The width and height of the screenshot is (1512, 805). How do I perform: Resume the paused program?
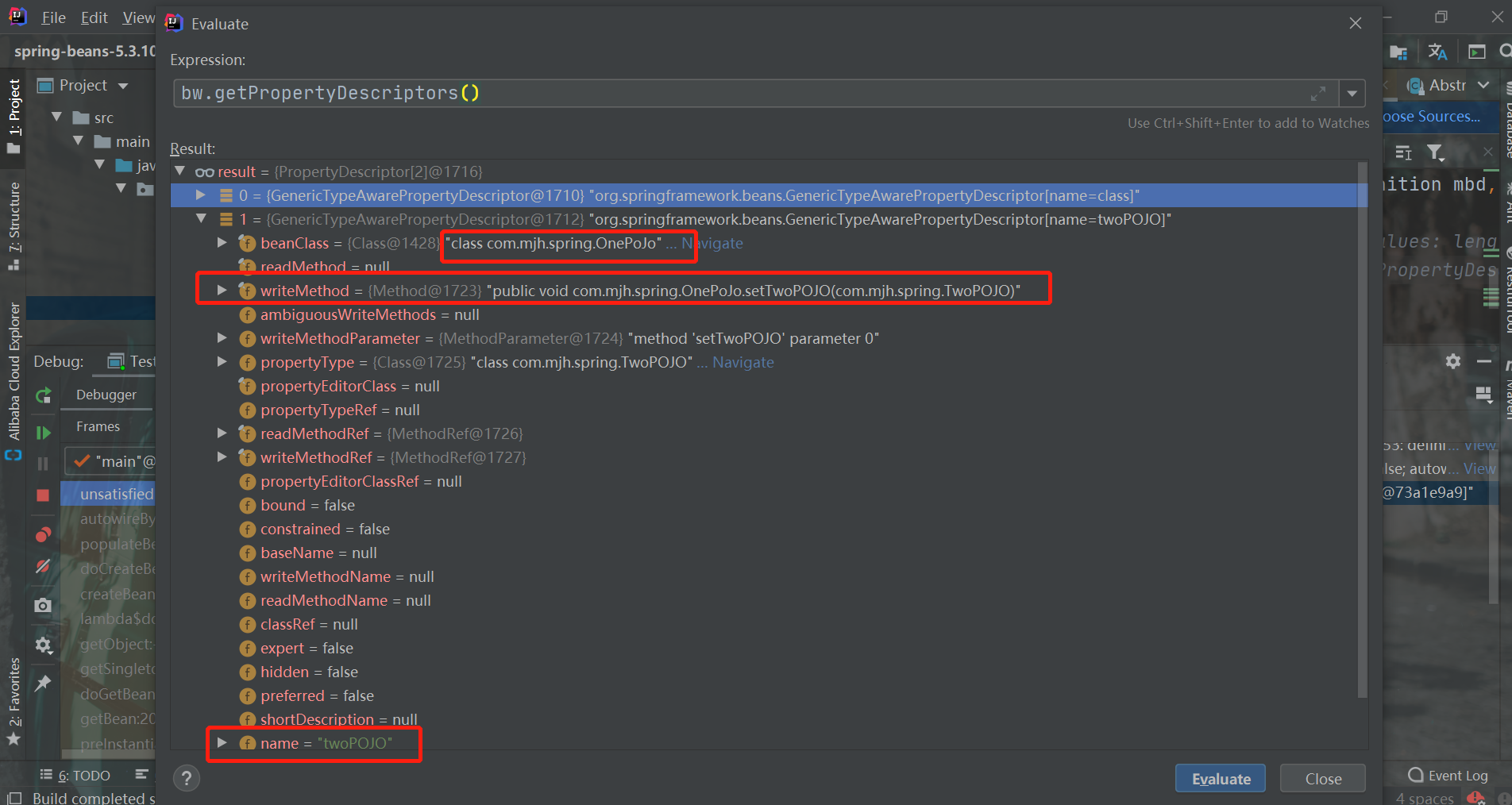click(43, 433)
